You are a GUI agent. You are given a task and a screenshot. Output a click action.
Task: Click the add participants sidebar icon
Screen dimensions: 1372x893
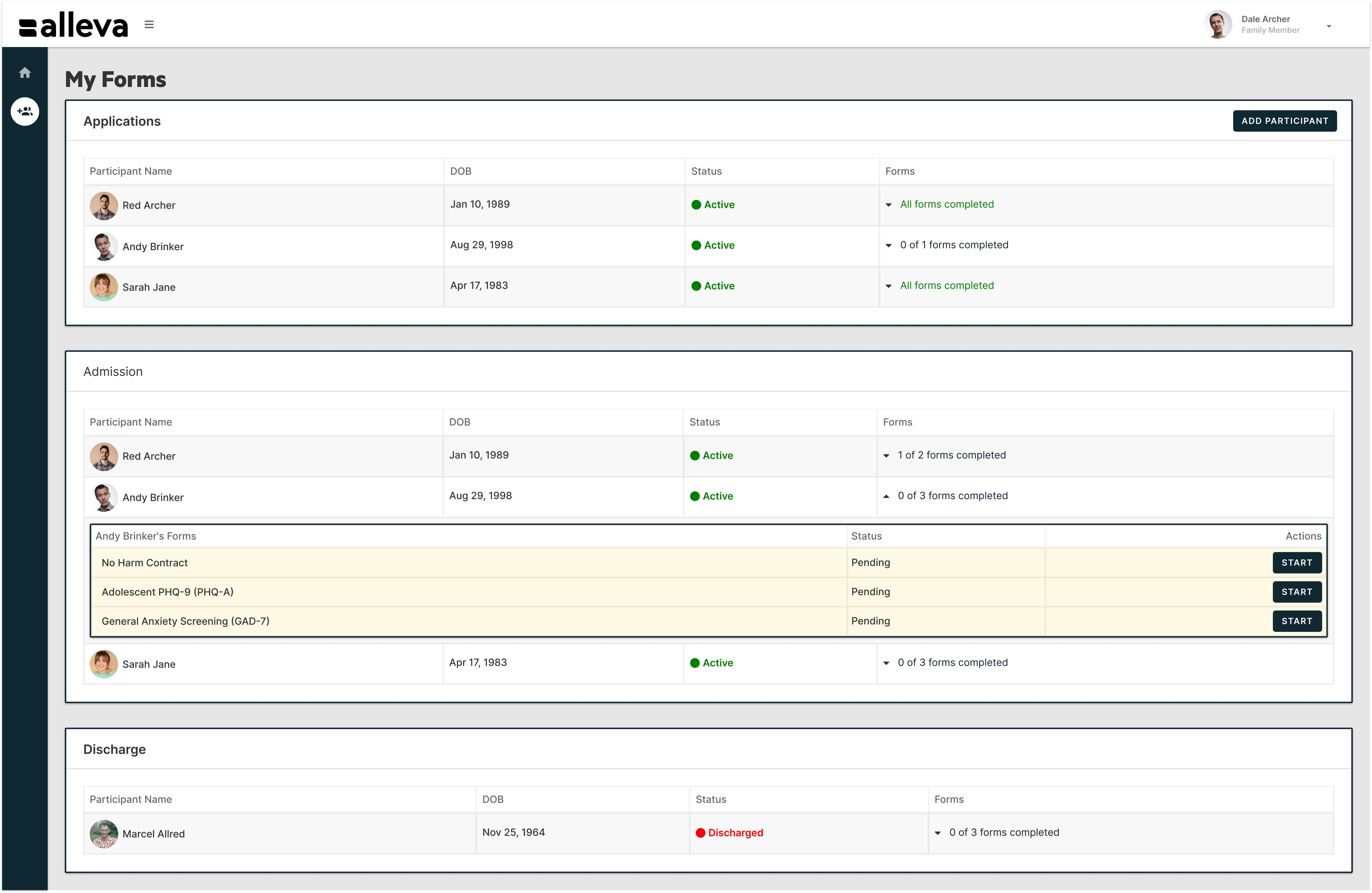click(25, 111)
